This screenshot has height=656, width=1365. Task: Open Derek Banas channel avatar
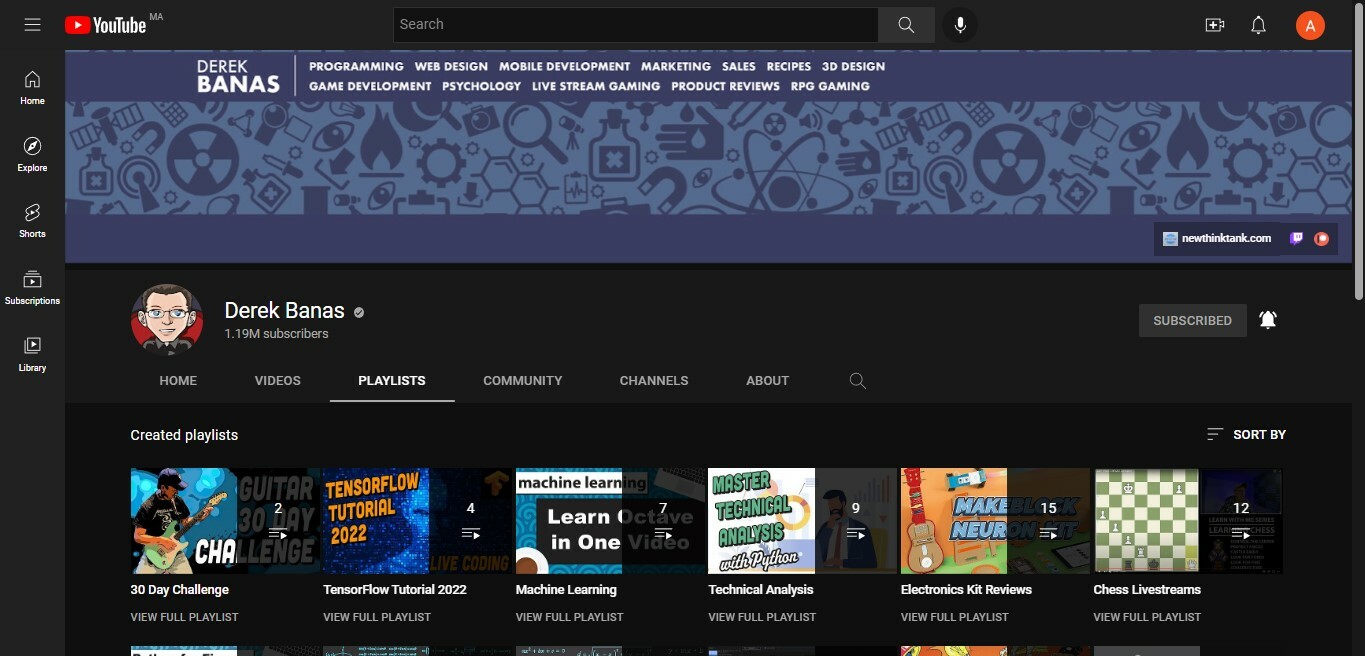click(x=167, y=320)
